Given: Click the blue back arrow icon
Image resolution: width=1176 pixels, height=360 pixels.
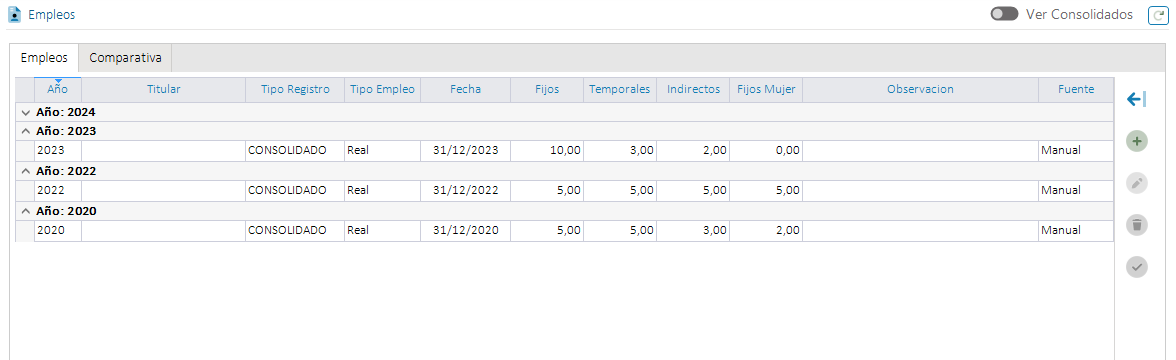Looking at the screenshot, I should 1136,99.
